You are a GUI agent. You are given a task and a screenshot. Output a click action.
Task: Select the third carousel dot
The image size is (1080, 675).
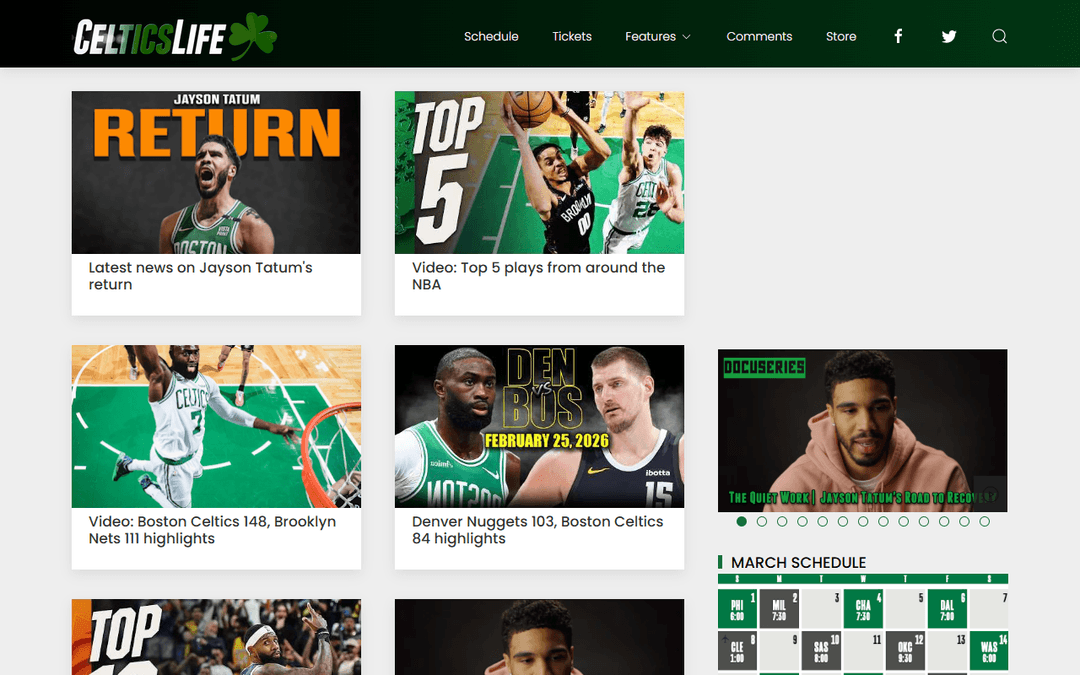pos(782,521)
